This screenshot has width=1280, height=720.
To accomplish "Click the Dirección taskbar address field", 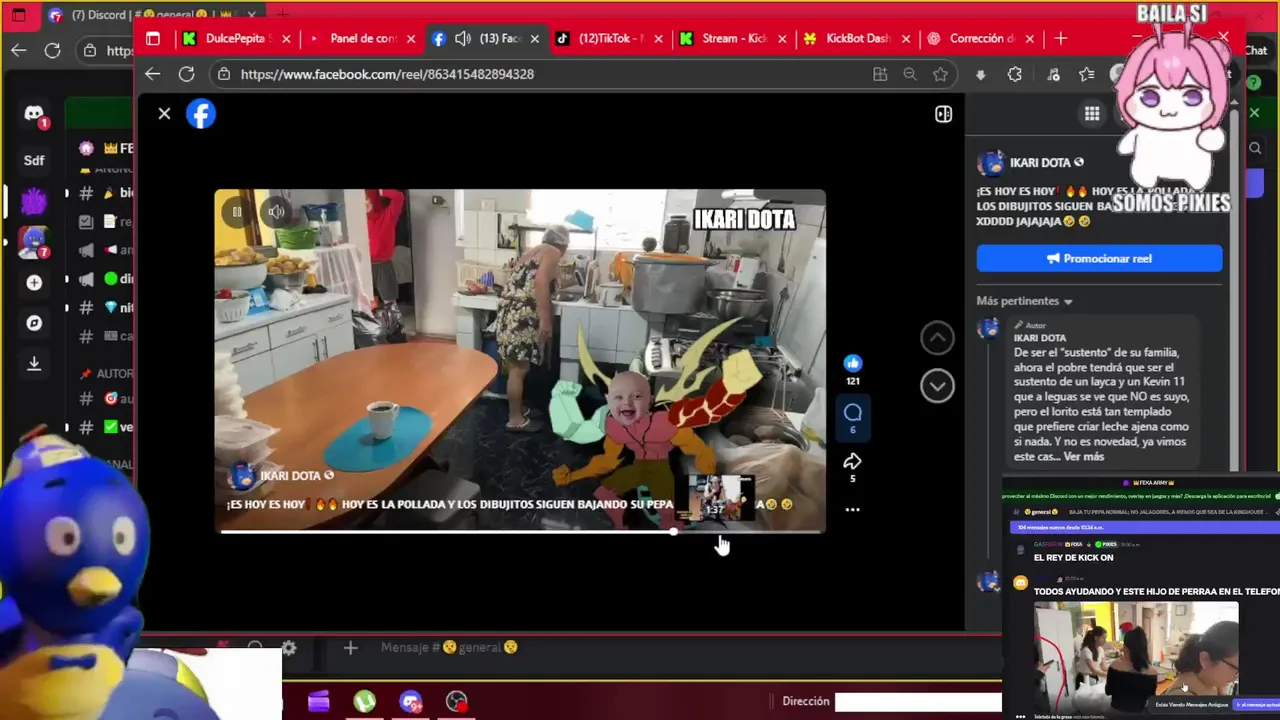I will (918, 702).
